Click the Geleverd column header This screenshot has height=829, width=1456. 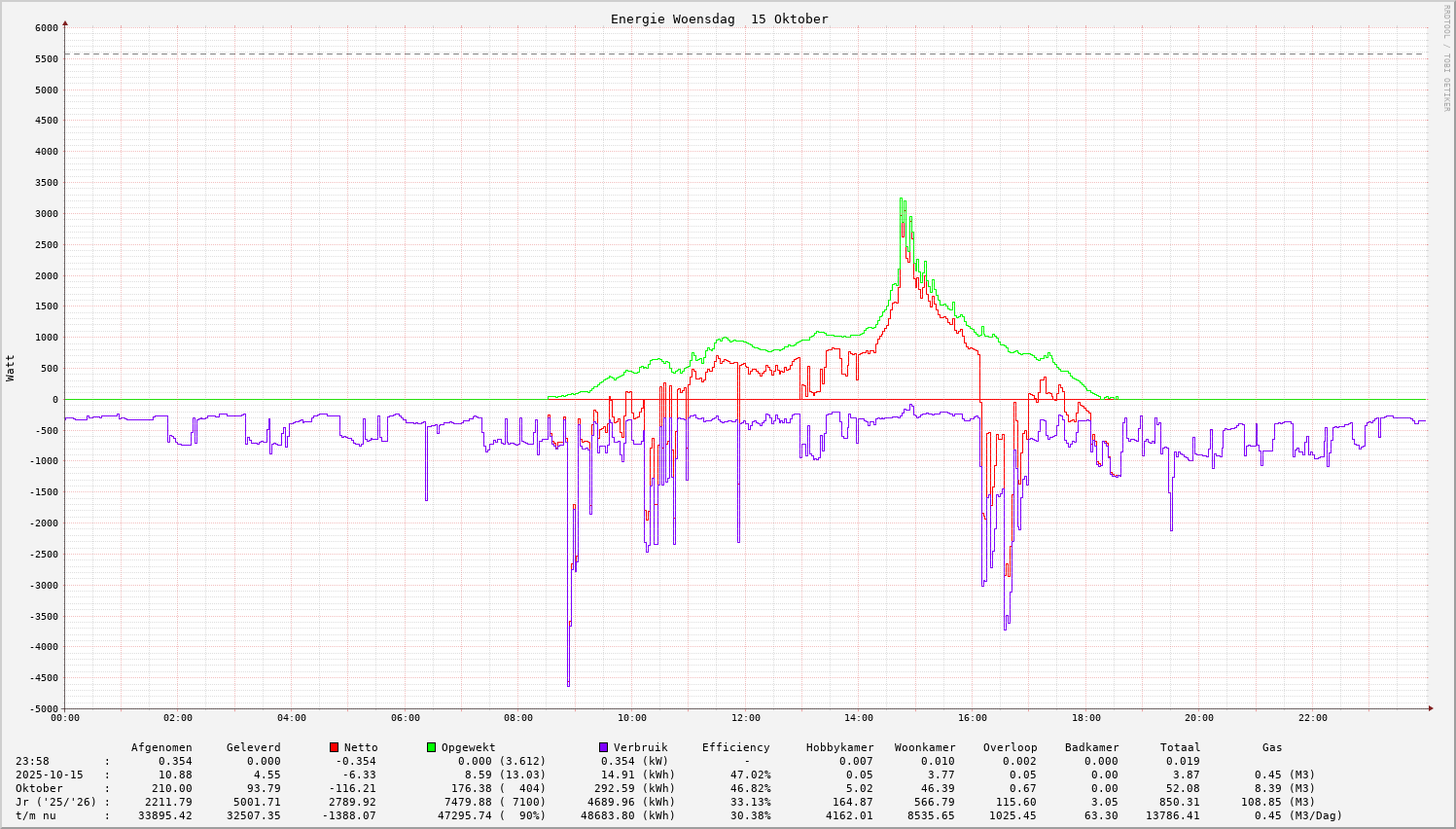[x=253, y=747]
